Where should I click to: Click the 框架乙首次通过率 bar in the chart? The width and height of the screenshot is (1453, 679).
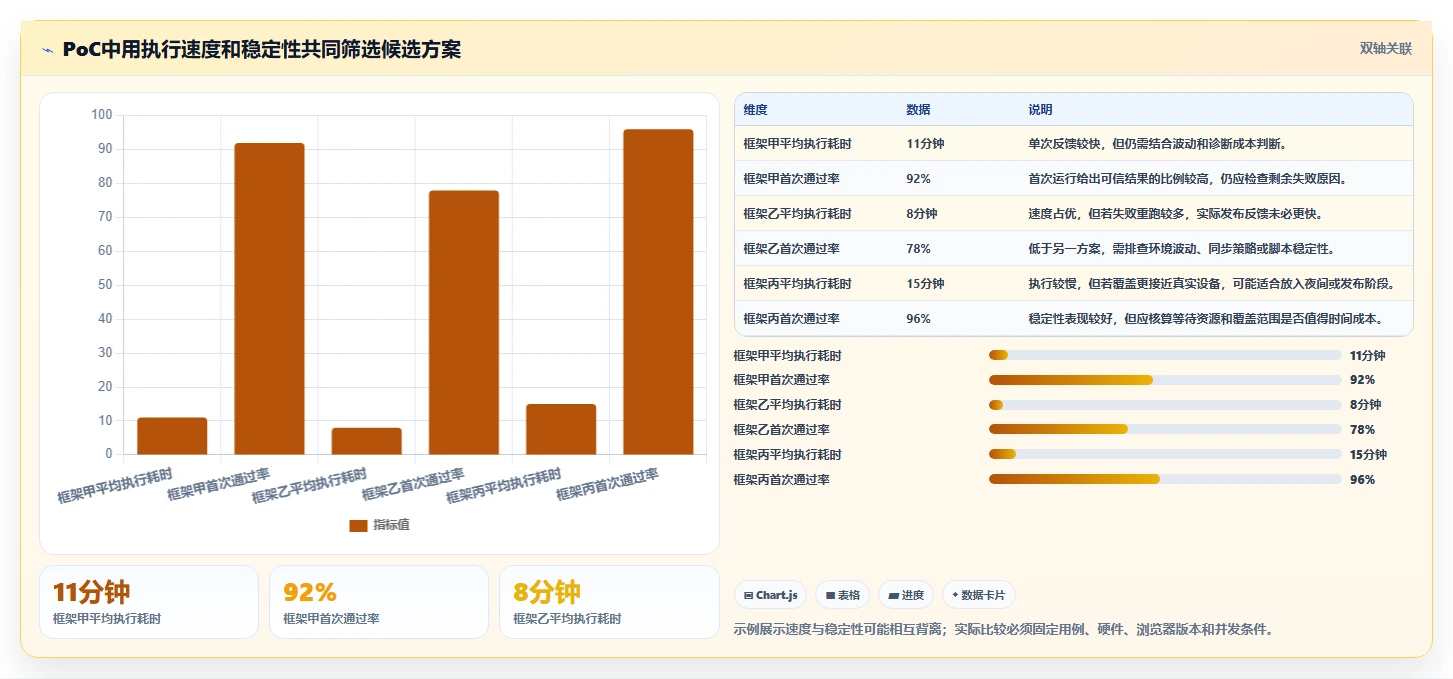pyautogui.click(x=463, y=322)
